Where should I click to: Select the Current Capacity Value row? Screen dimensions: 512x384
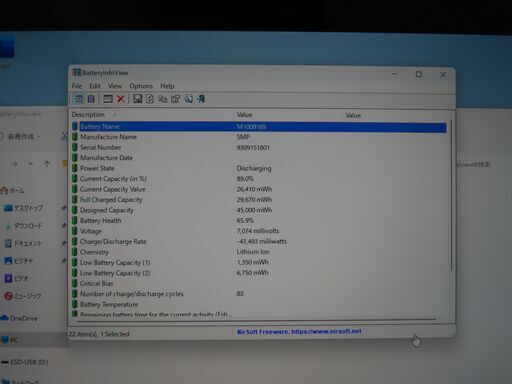tap(259, 189)
